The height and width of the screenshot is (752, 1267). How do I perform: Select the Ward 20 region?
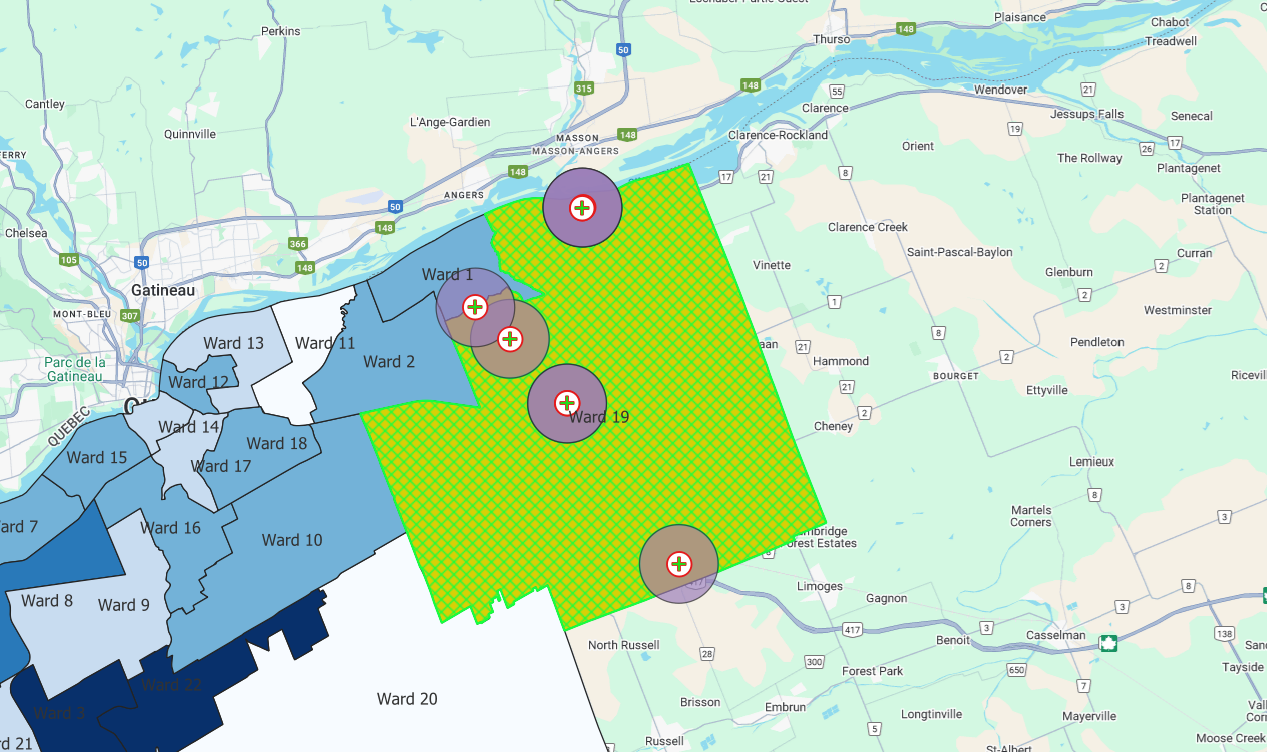(407, 699)
